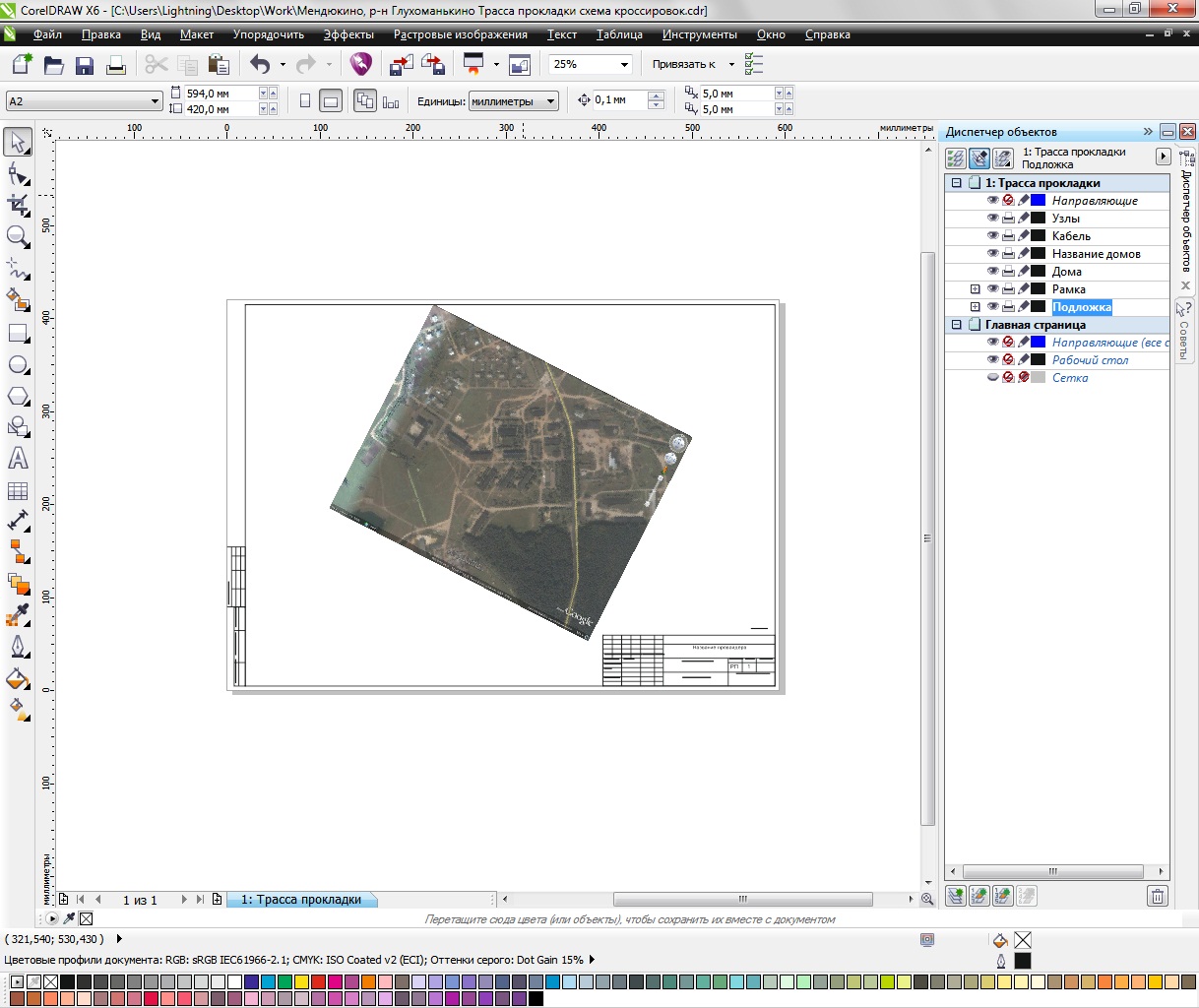The height and width of the screenshot is (1008, 1199).
Task: Create a new document from toolbar
Action: [23, 65]
